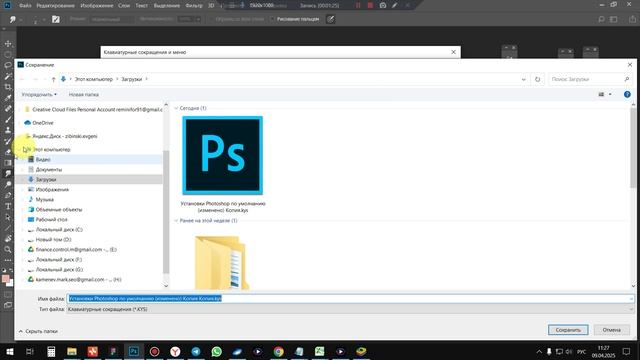Open the Telegram taskbar icon
The width and height of the screenshot is (640, 360).
196,351
